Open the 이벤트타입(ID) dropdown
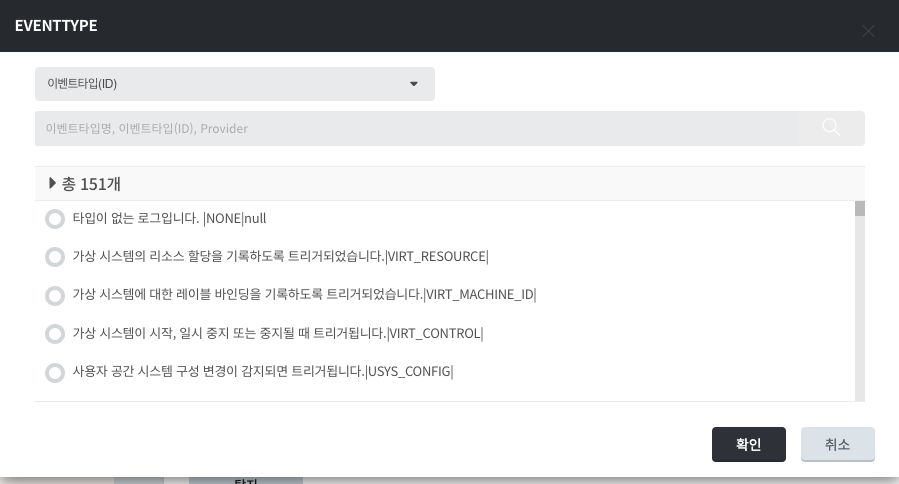The width and height of the screenshot is (899, 484). 234,84
